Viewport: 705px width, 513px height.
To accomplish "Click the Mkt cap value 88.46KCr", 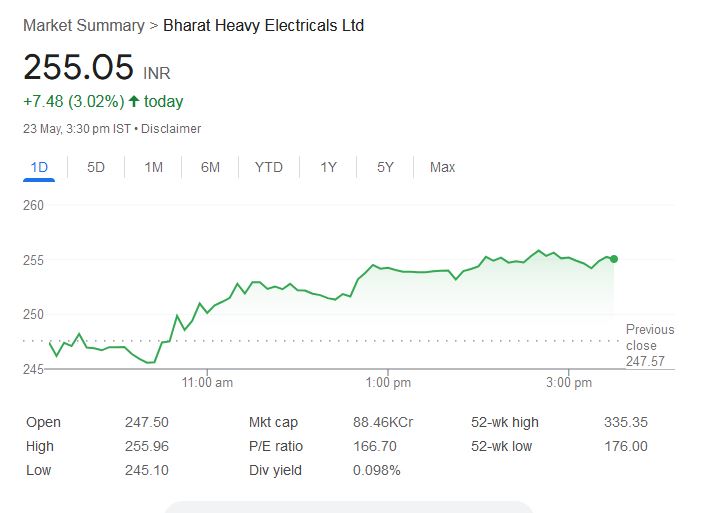I will point(383,422).
